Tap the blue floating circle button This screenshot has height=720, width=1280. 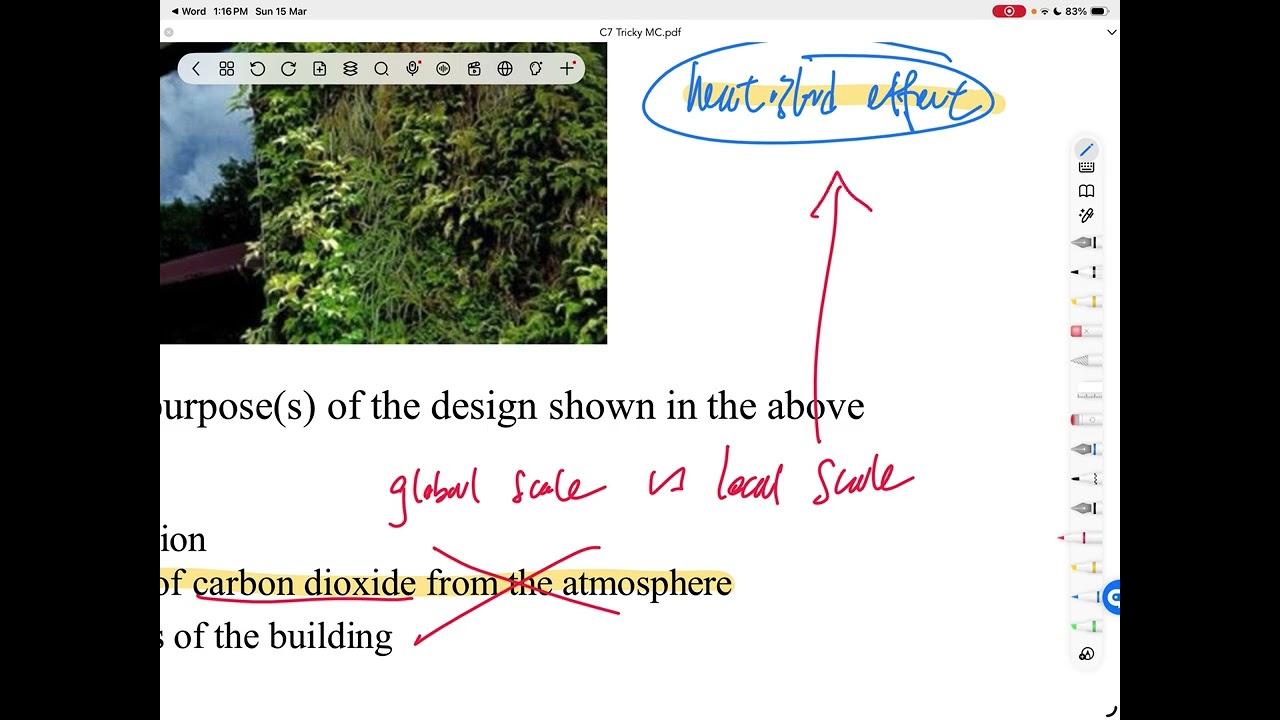1112,598
